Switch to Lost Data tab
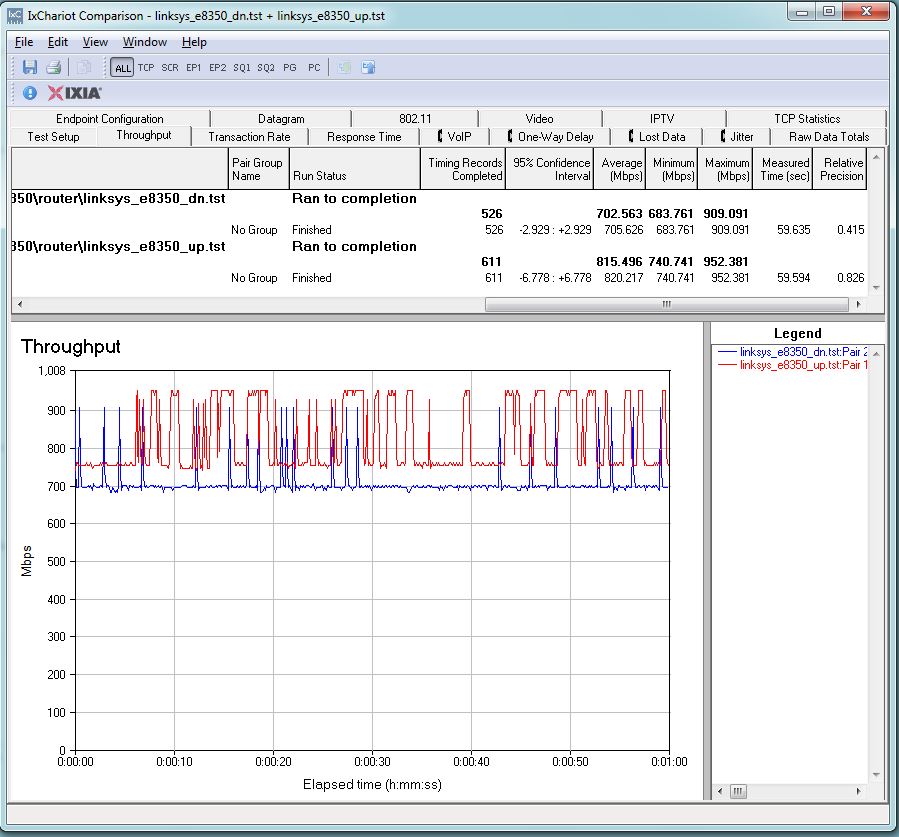Image resolution: width=899 pixels, height=837 pixels. pos(656,136)
